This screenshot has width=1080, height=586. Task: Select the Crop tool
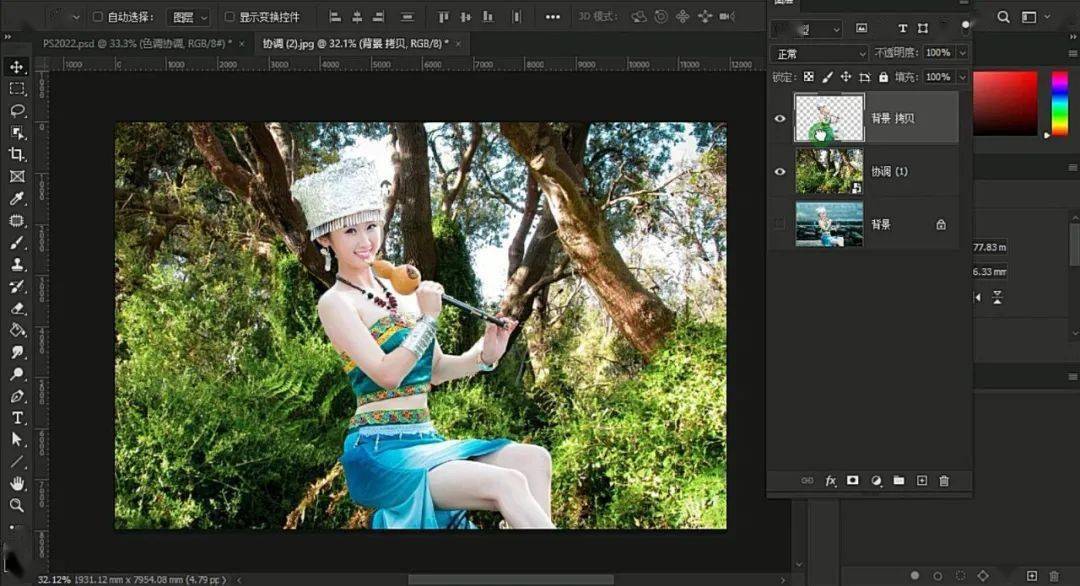point(17,155)
